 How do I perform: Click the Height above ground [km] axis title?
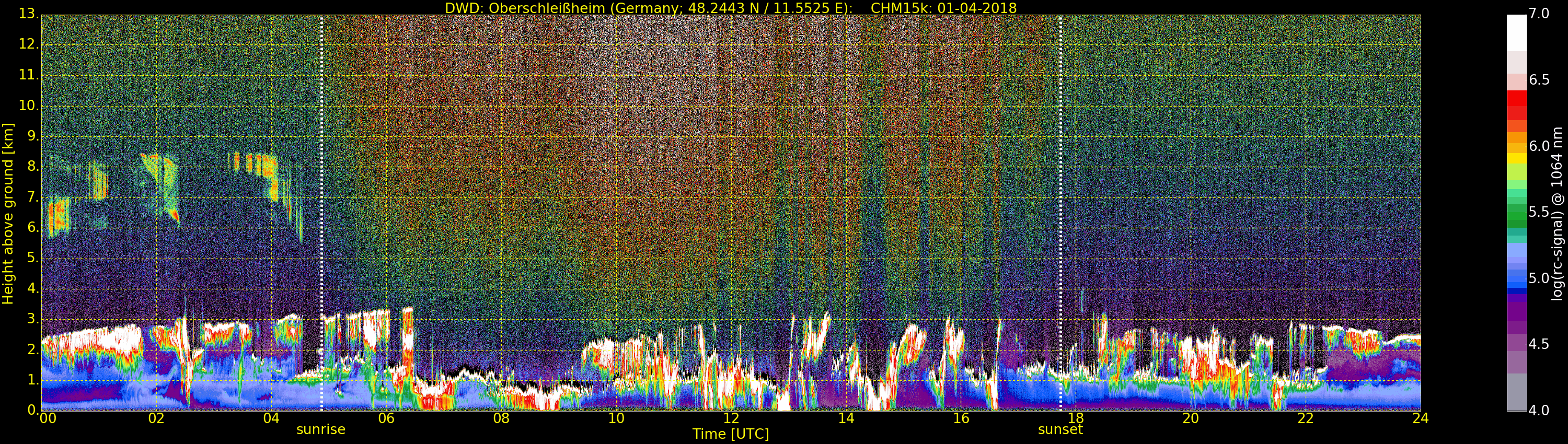(8, 213)
